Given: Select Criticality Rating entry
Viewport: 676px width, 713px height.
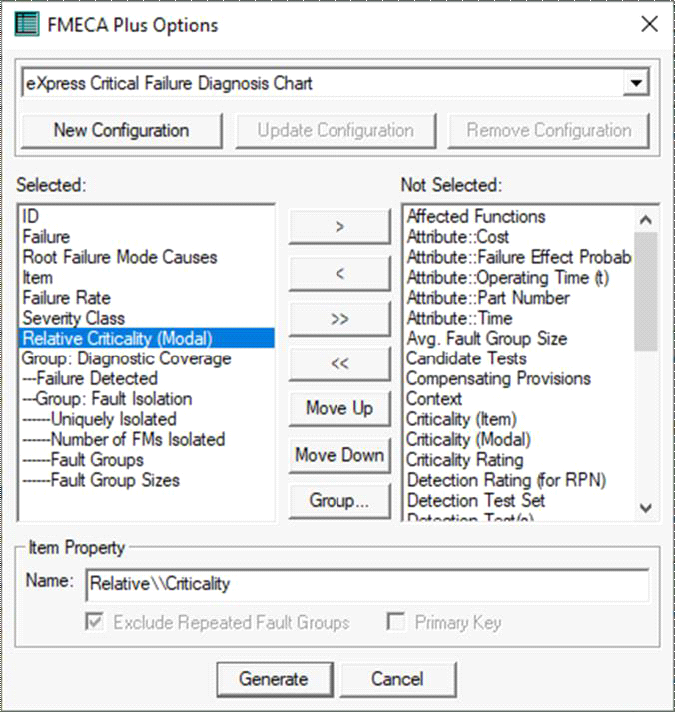Looking at the screenshot, I should (x=519, y=460).
